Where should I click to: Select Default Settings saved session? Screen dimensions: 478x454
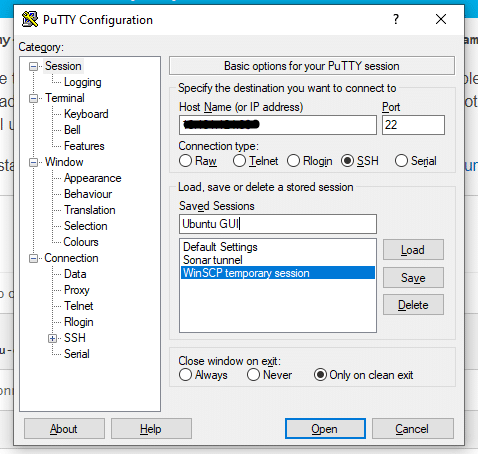pyautogui.click(x=278, y=247)
